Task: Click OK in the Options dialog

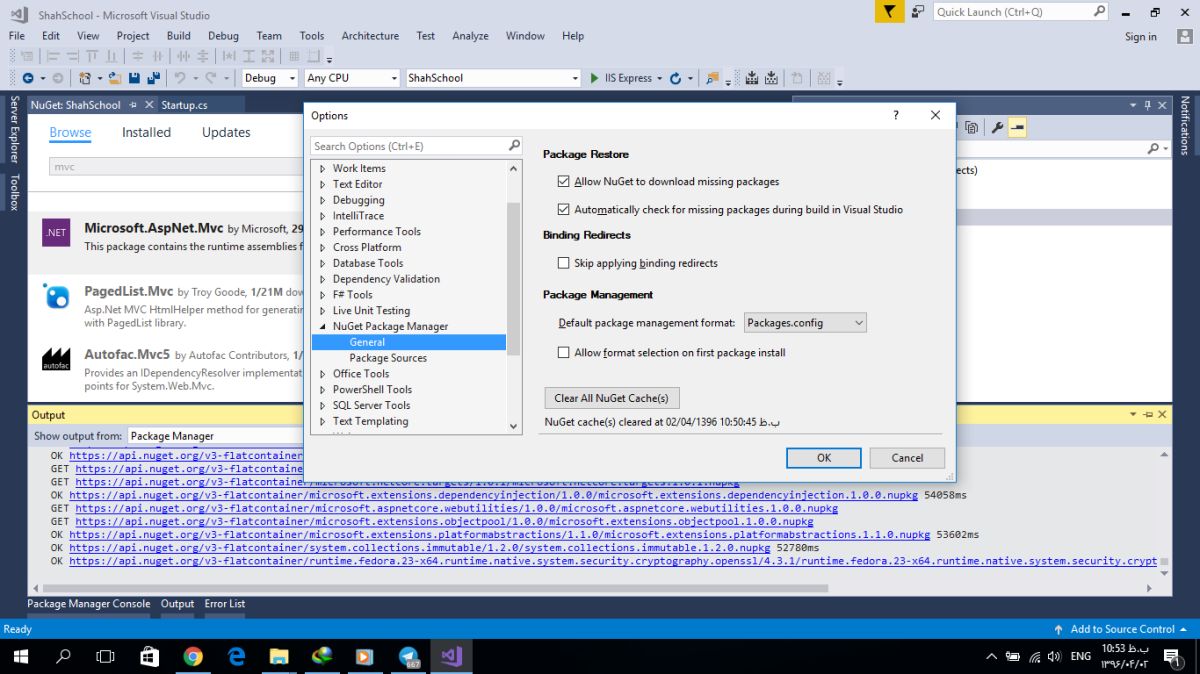Action: click(824, 458)
